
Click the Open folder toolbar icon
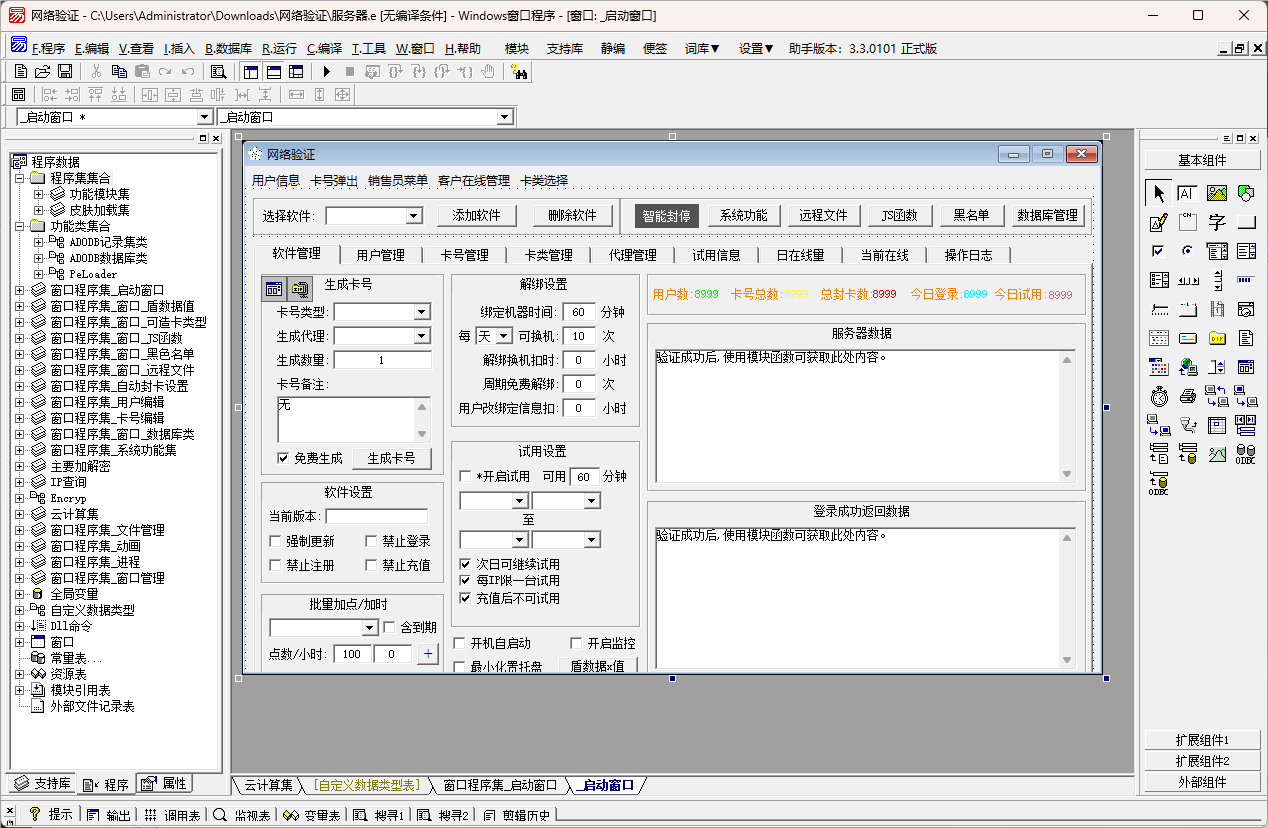point(43,71)
